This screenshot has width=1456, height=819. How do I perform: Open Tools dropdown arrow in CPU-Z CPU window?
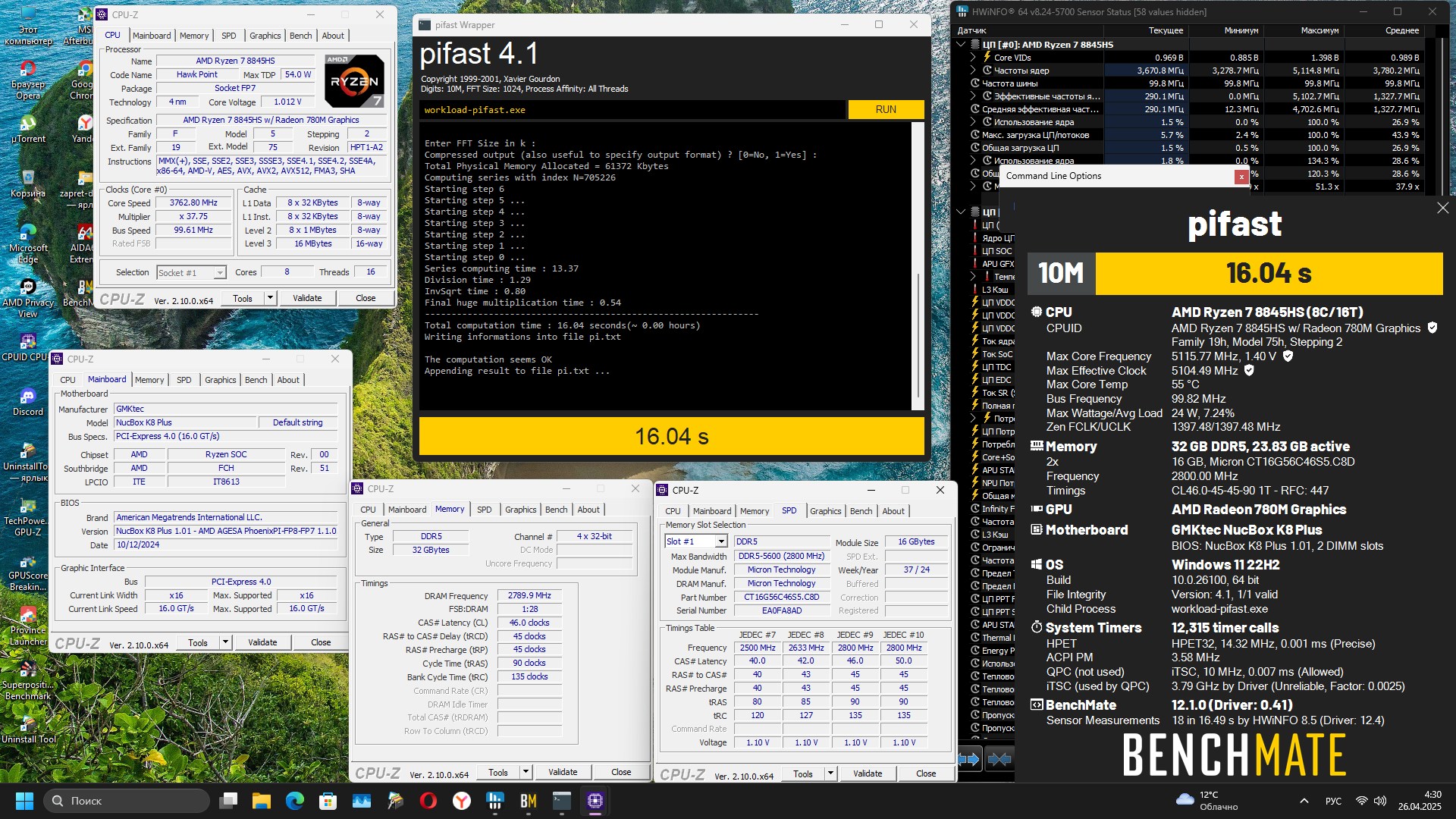(x=269, y=298)
